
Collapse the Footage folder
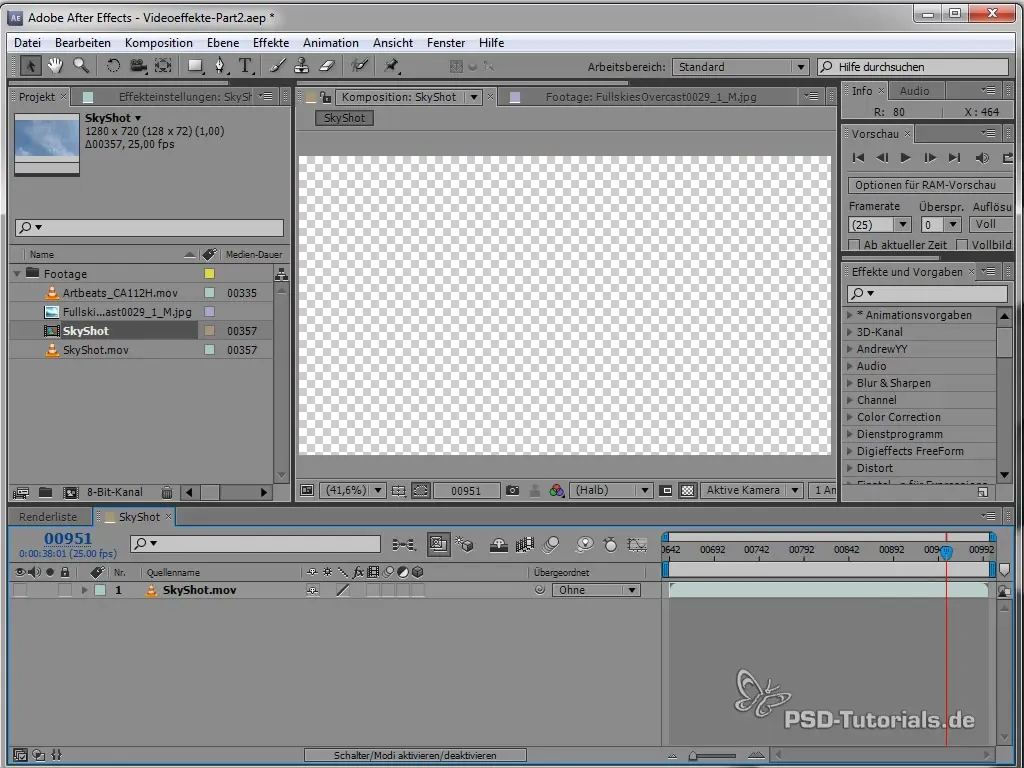tap(17, 274)
